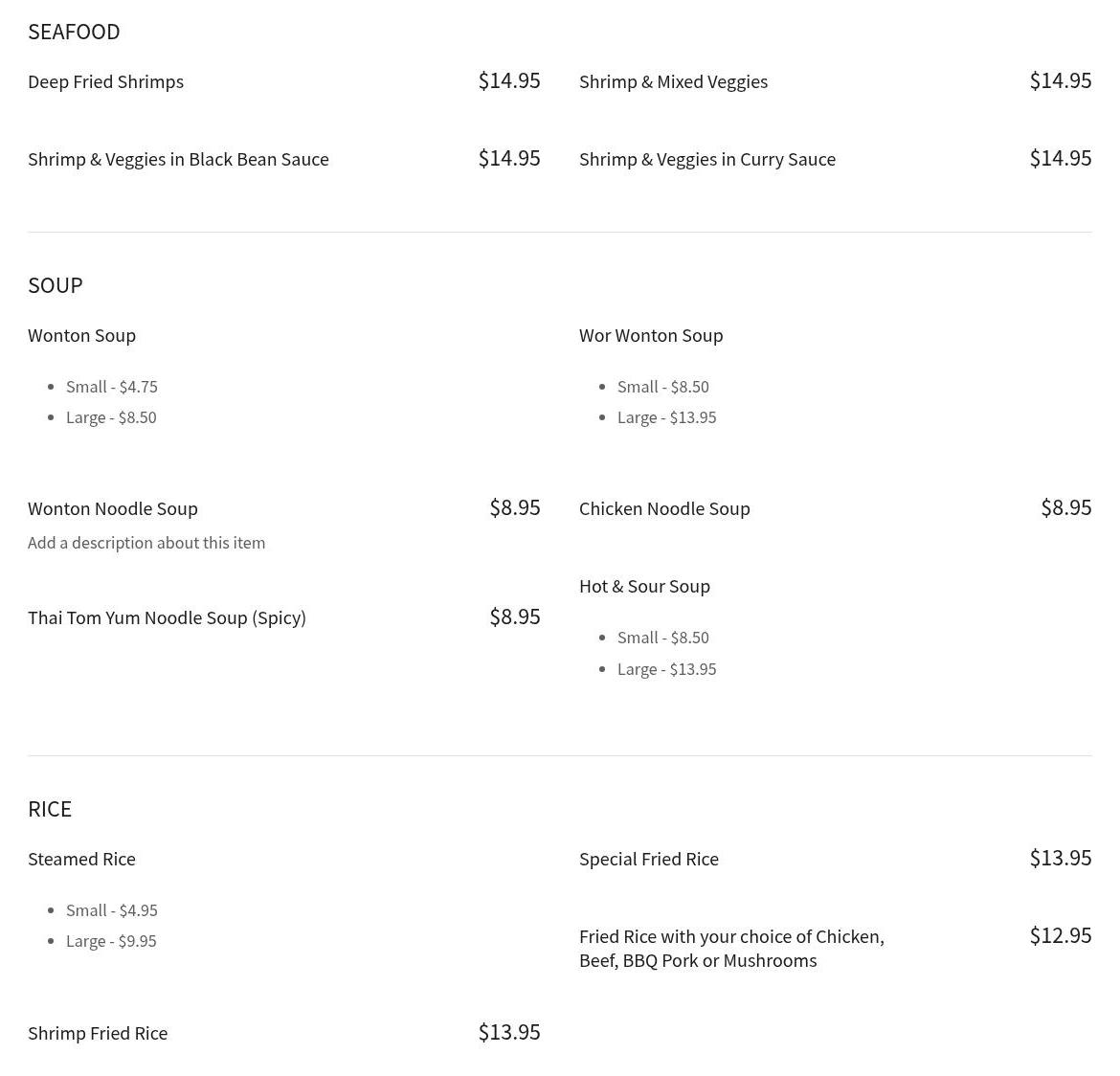1120x1076 pixels.
Task: Select Shrimp Fried Rice item
Action: [x=98, y=1034]
